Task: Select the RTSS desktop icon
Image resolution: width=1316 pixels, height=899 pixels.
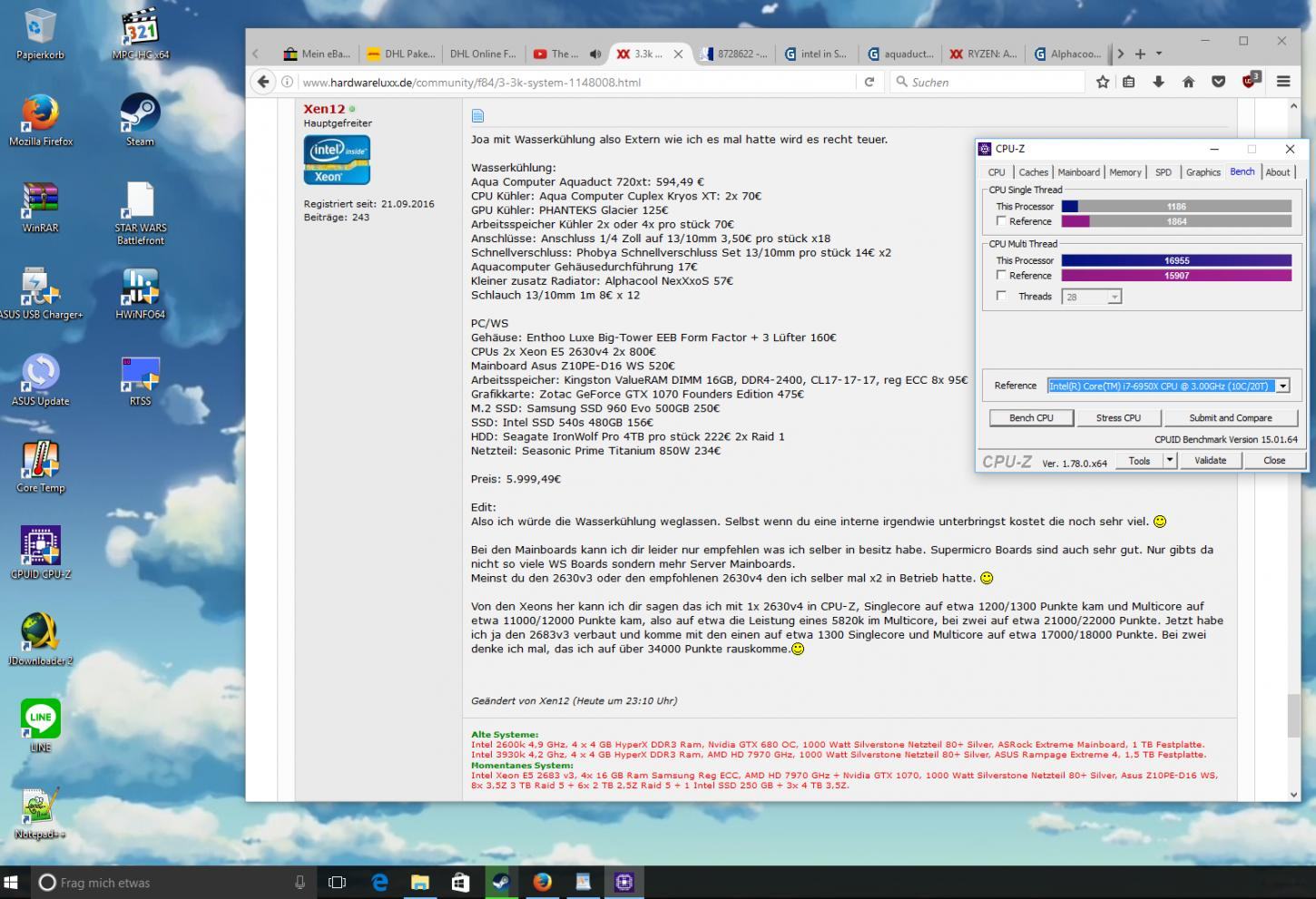Action: [141, 378]
